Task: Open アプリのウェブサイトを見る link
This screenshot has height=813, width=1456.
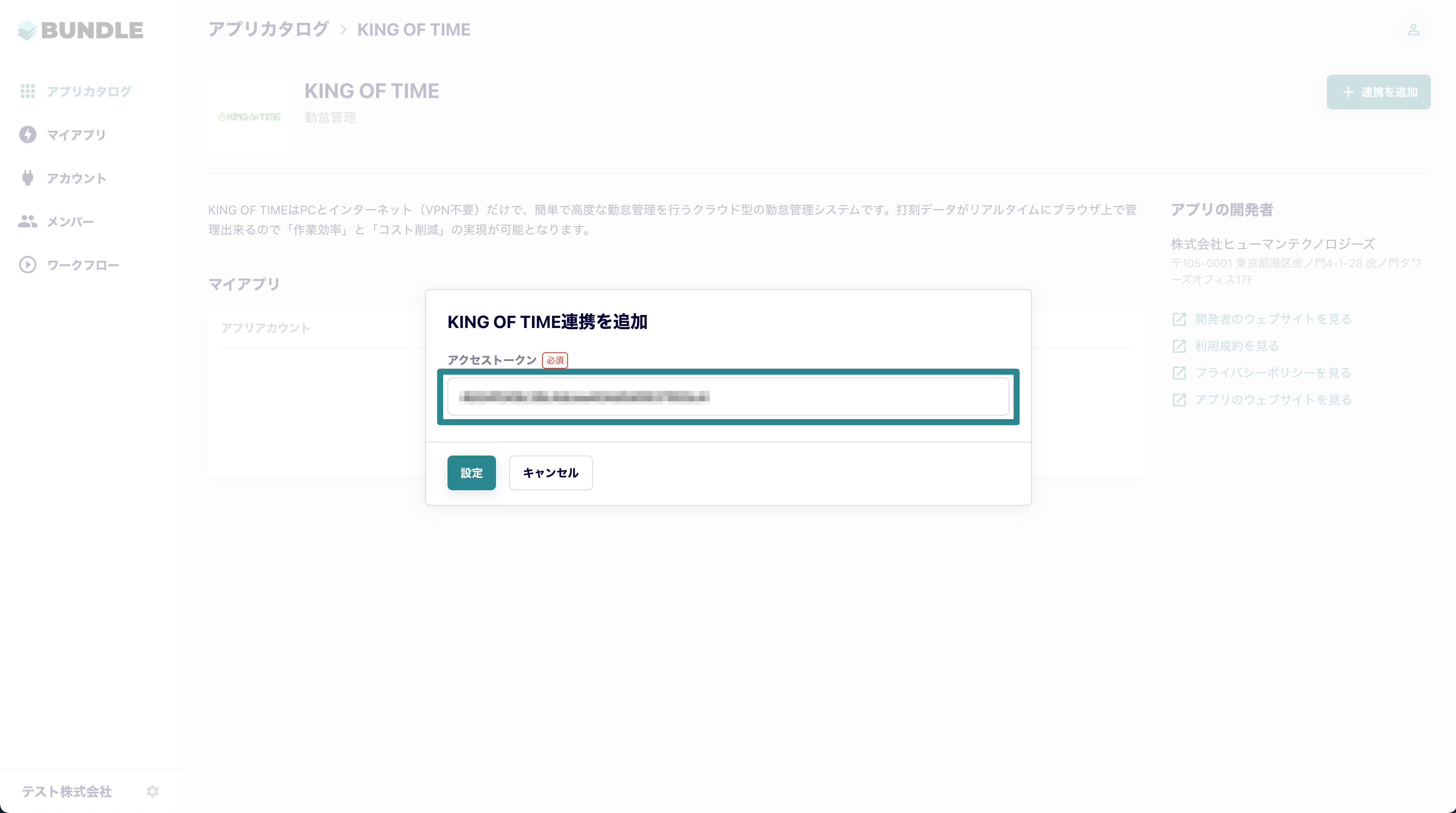Action: (1273, 400)
